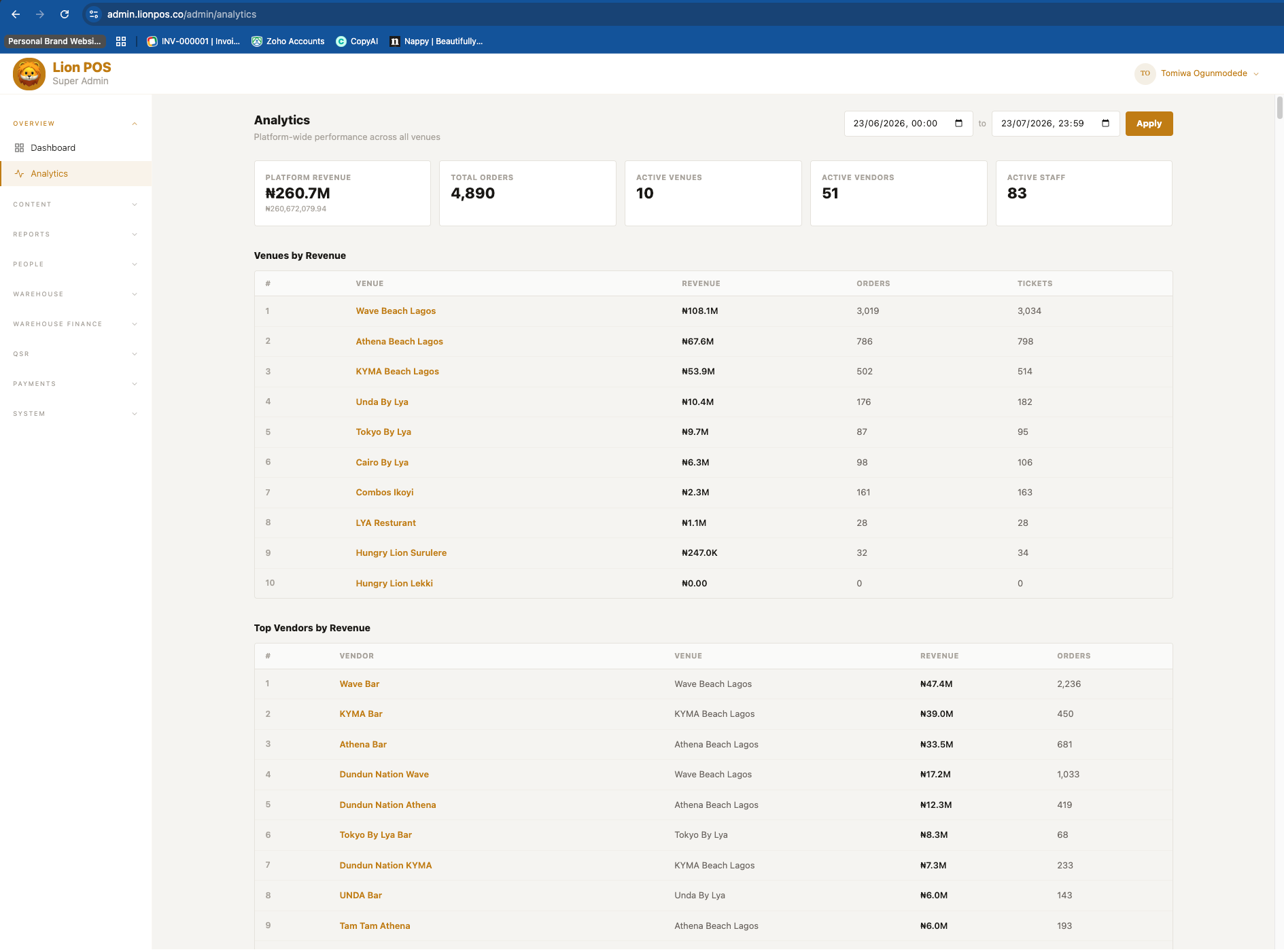Click the Lion POS lion logo
Screen dimensions: 1284x952
(x=29, y=73)
